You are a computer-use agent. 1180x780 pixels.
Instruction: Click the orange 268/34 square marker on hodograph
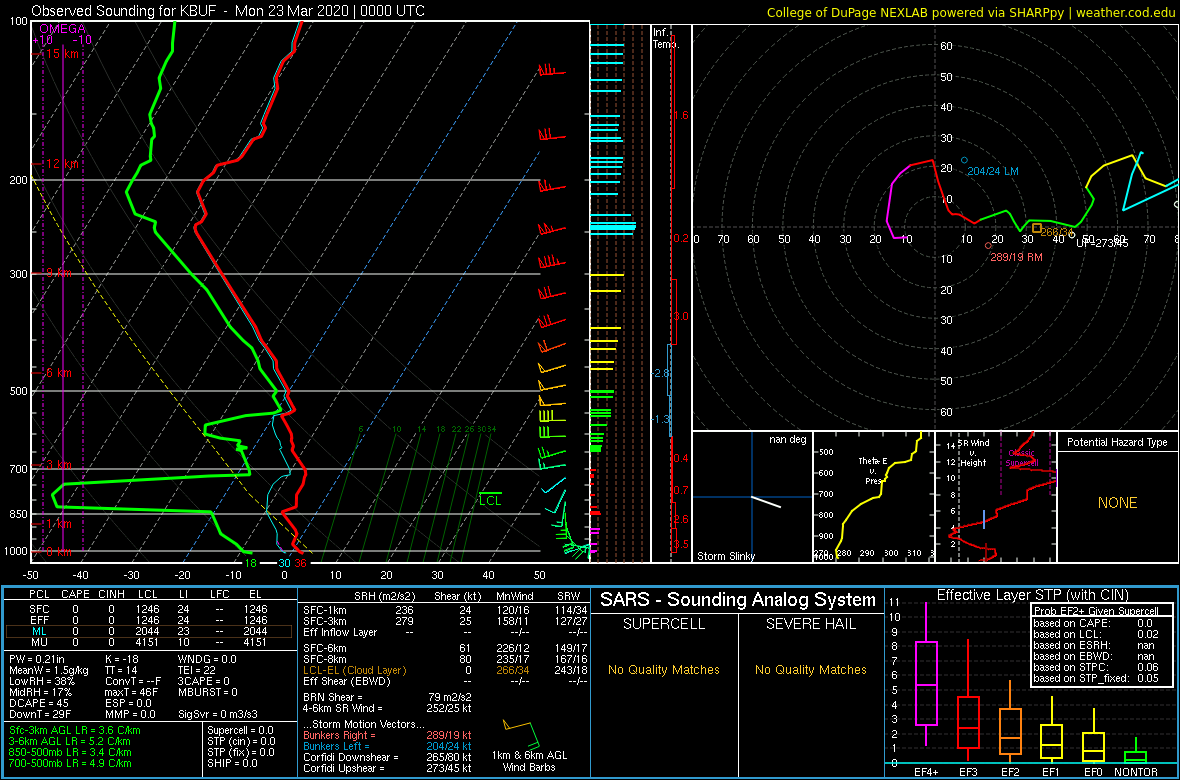tap(1037, 228)
